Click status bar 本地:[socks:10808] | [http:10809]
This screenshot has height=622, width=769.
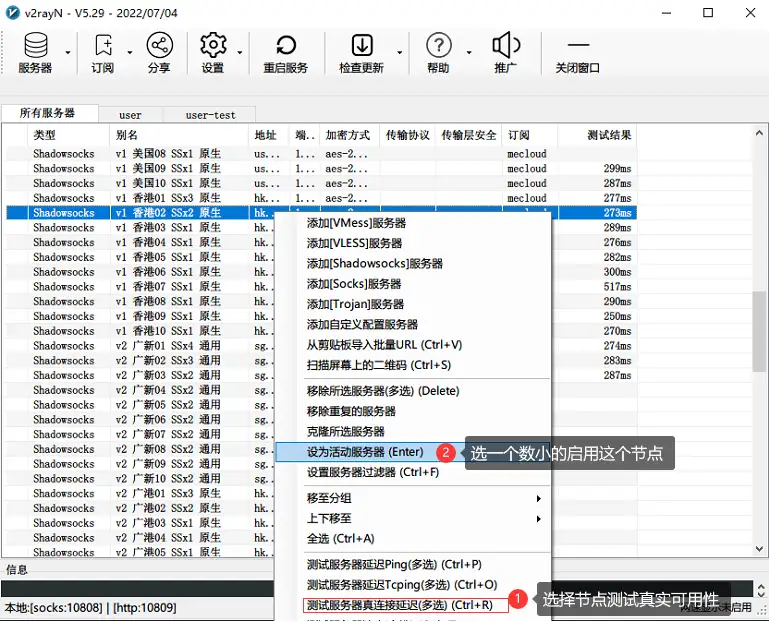(90, 608)
